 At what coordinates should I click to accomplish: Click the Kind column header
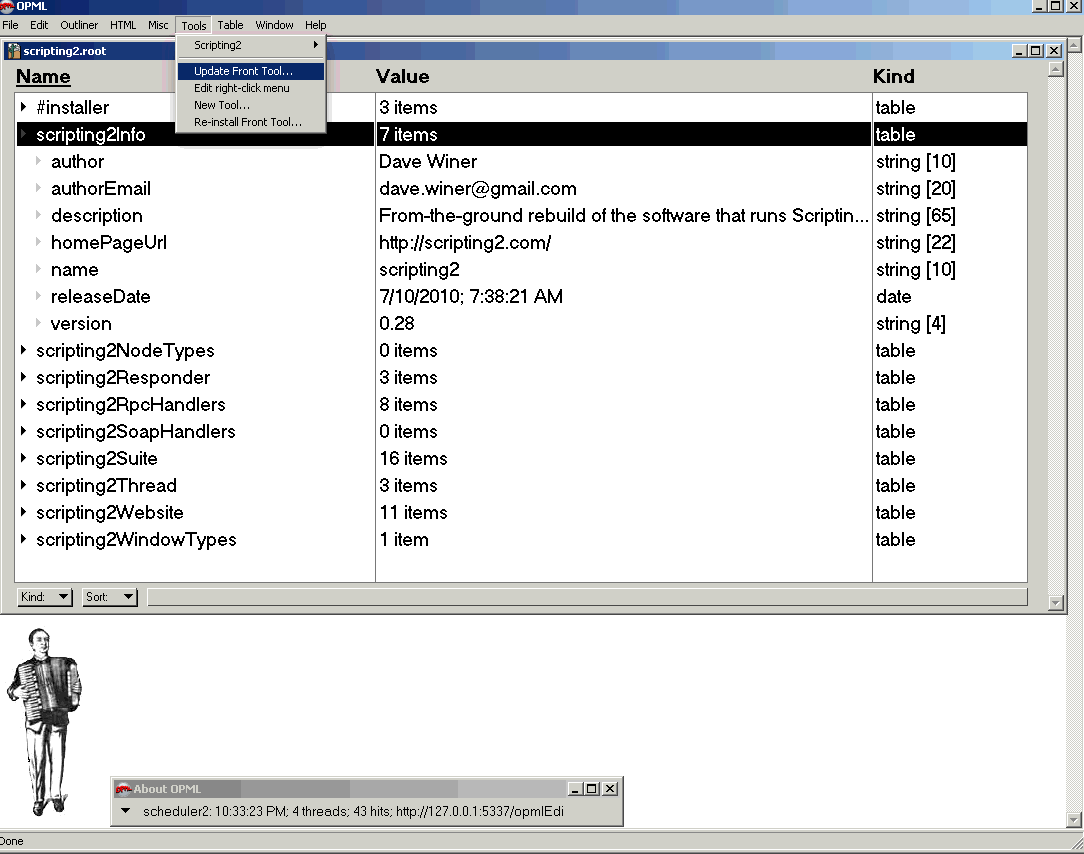pos(893,77)
